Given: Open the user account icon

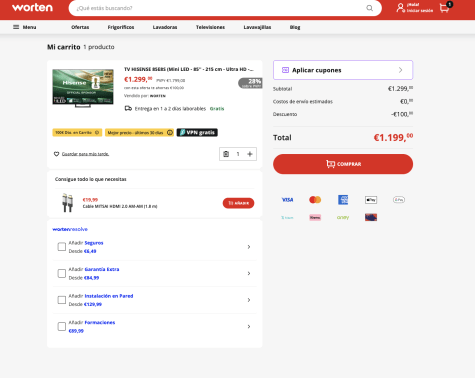Looking at the screenshot, I should [x=400, y=8].
